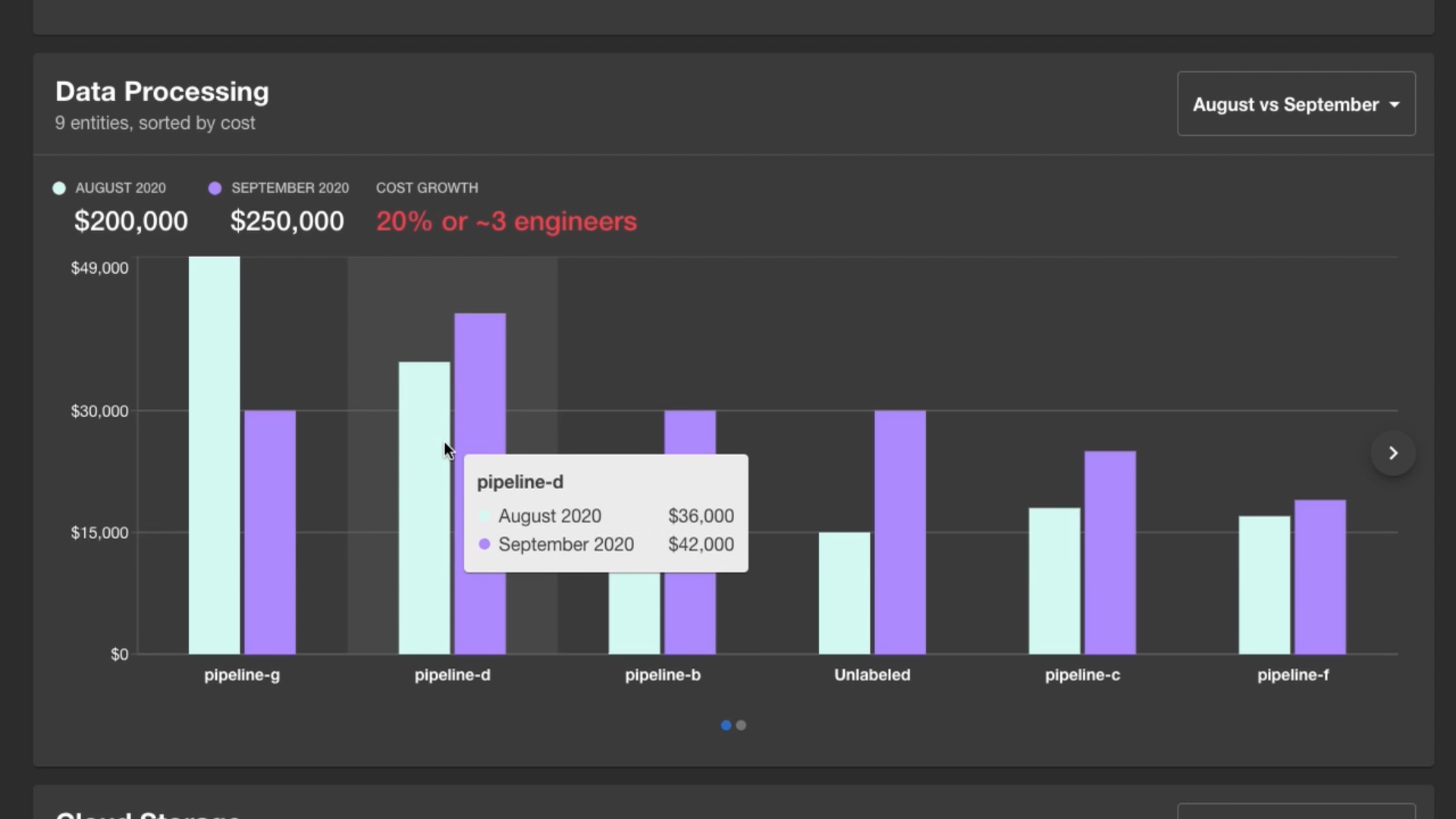Select pipeline-g's September purple bar
The image size is (1456, 819).
pyautogui.click(x=269, y=531)
